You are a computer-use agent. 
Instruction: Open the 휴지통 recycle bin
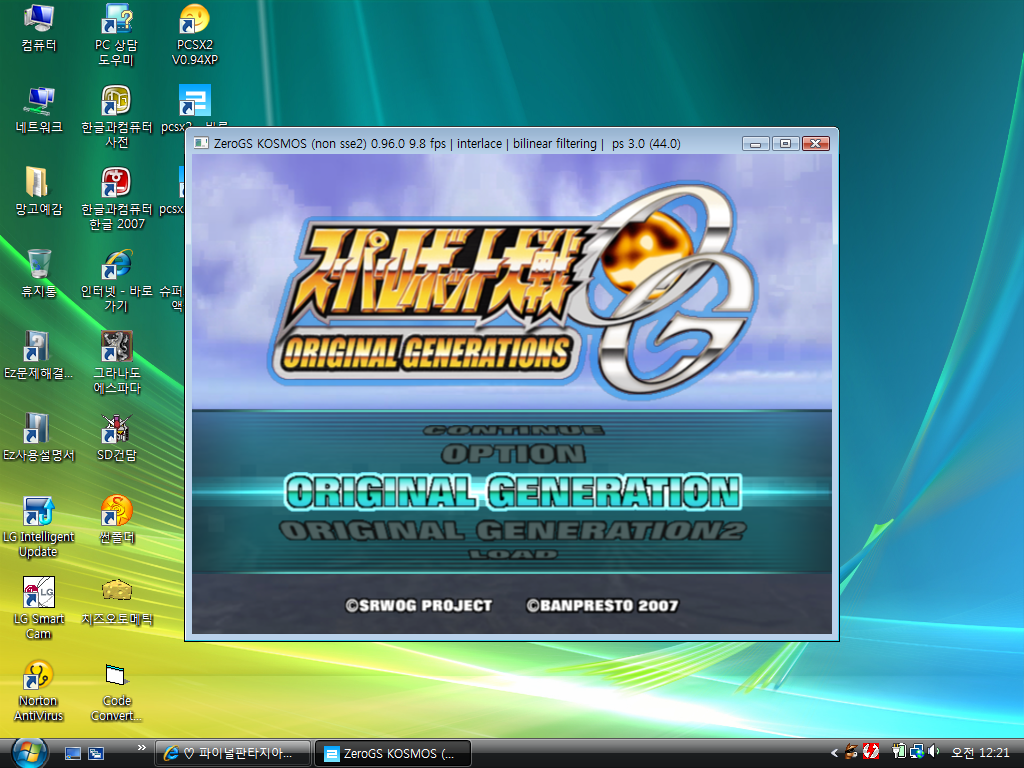coord(39,274)
